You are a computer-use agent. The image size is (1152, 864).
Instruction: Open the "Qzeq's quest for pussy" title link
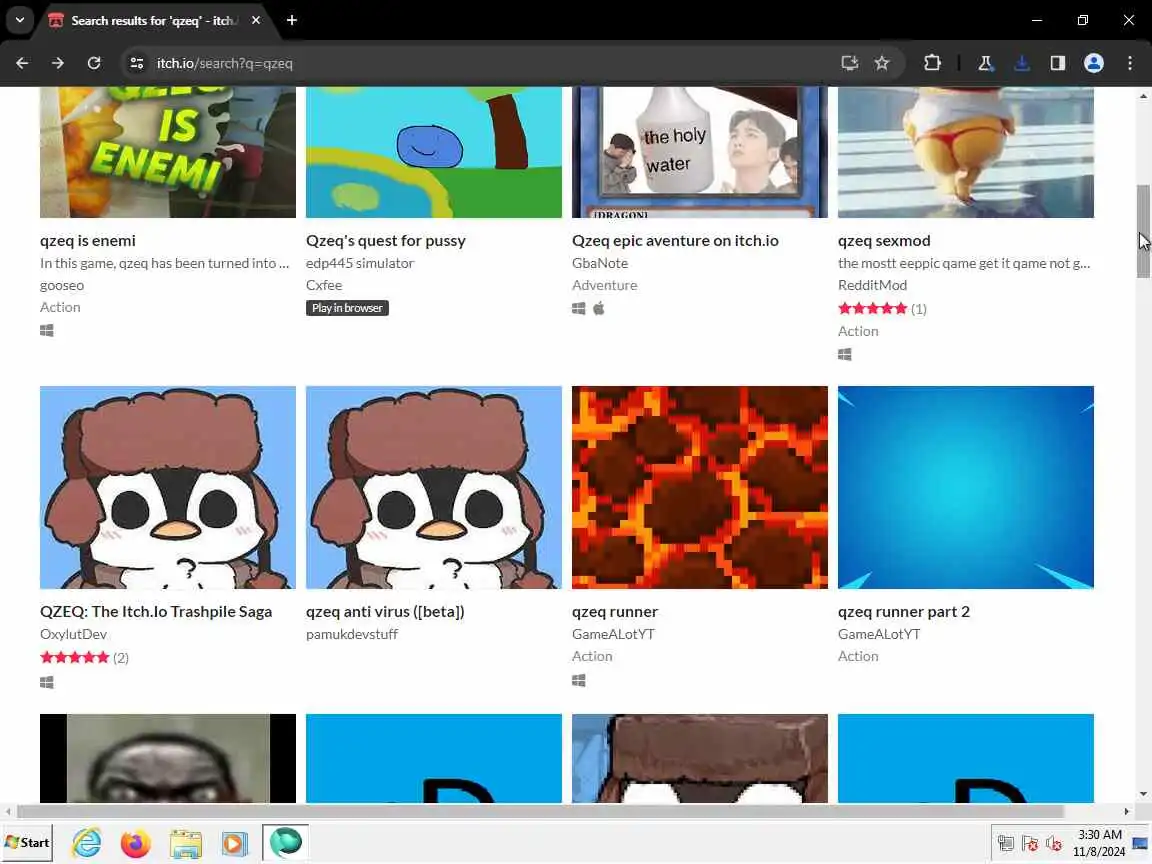point(386,240)
